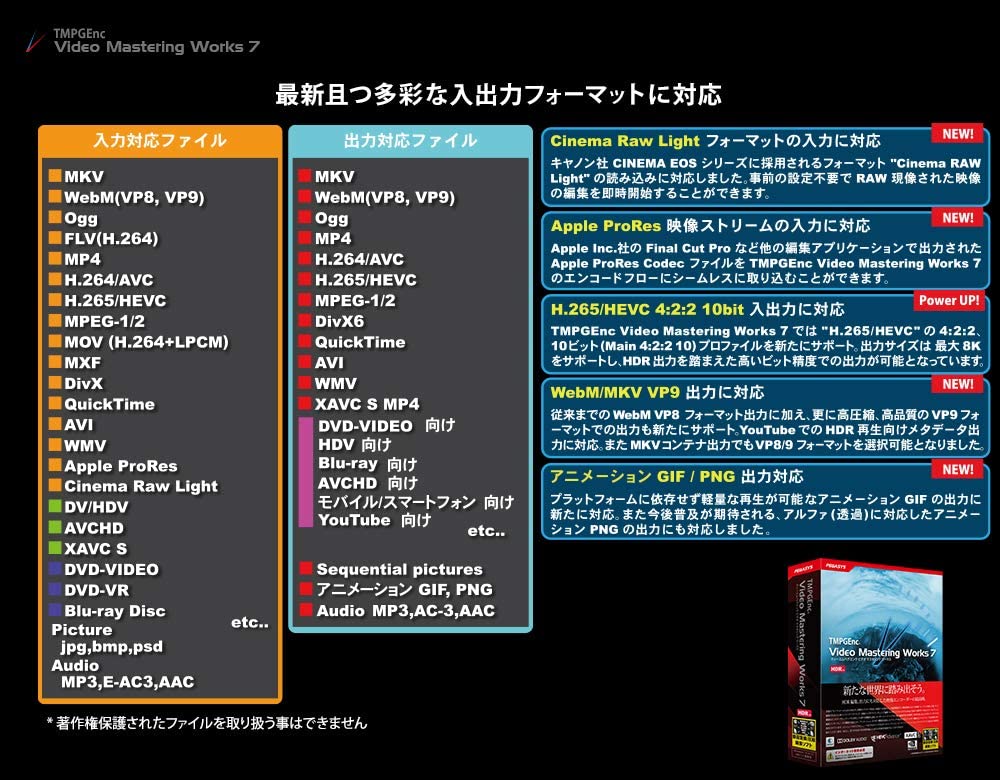1000x780 pixels.
Task: Select the 入力対応ファイル orange header
Action: pos(160,141)
